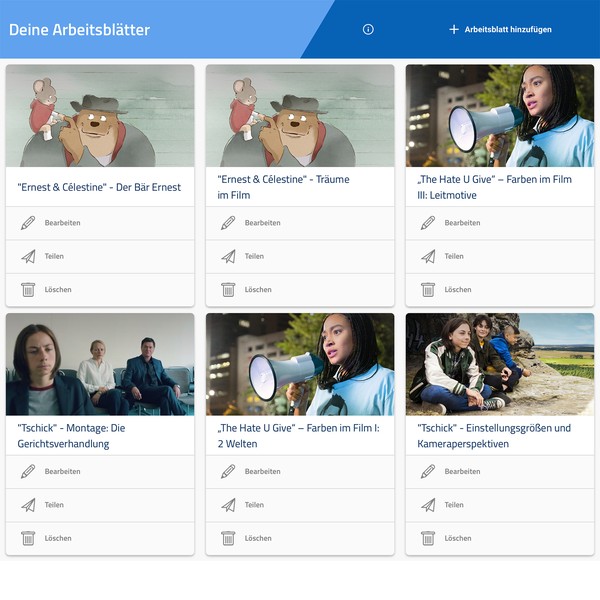Click Bearbeiten text on Farben im Film I card
Screen dimensions: 600x600
pos(262,471)
